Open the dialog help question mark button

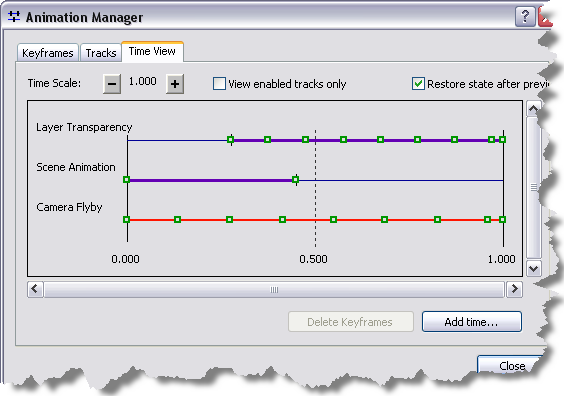pyautogui.click(x=525, y=17)
